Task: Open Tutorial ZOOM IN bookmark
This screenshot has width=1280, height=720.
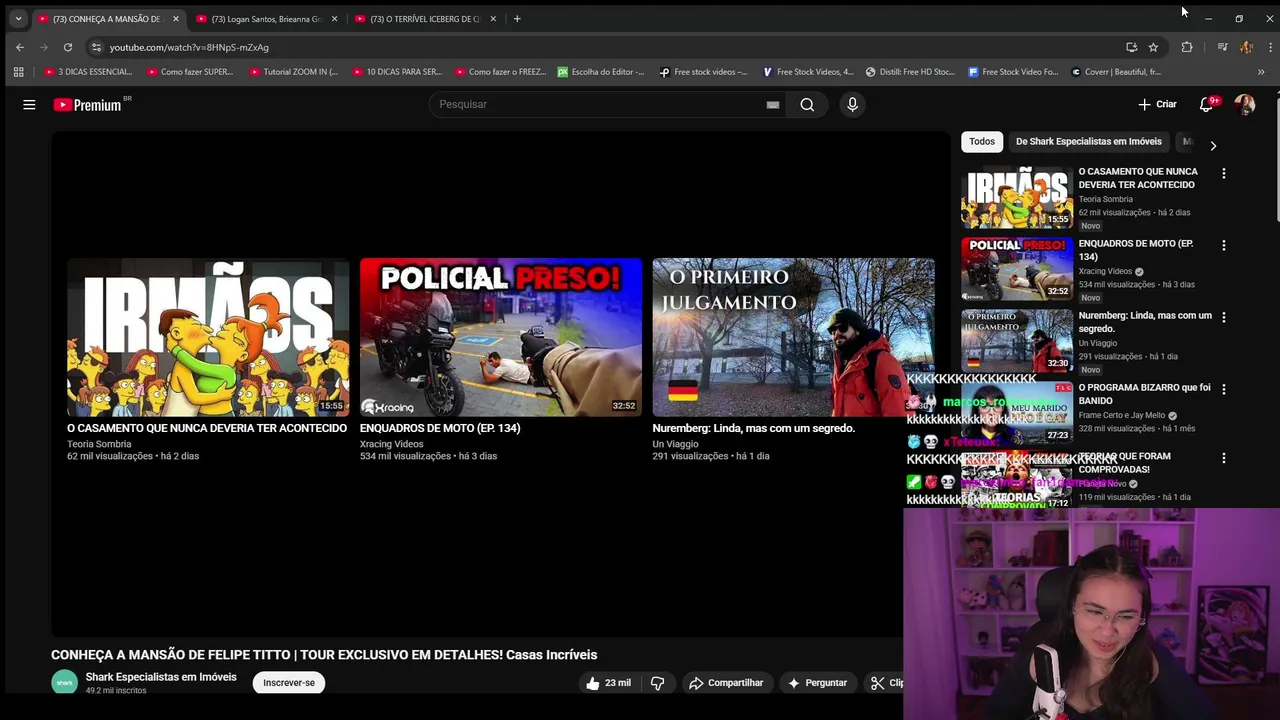Action: (293, 72)
